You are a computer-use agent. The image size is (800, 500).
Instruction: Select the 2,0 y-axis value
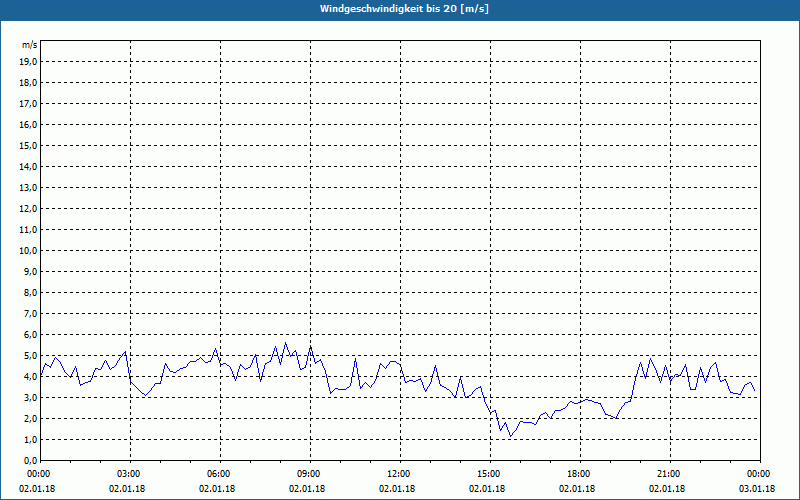coord(30,418)
